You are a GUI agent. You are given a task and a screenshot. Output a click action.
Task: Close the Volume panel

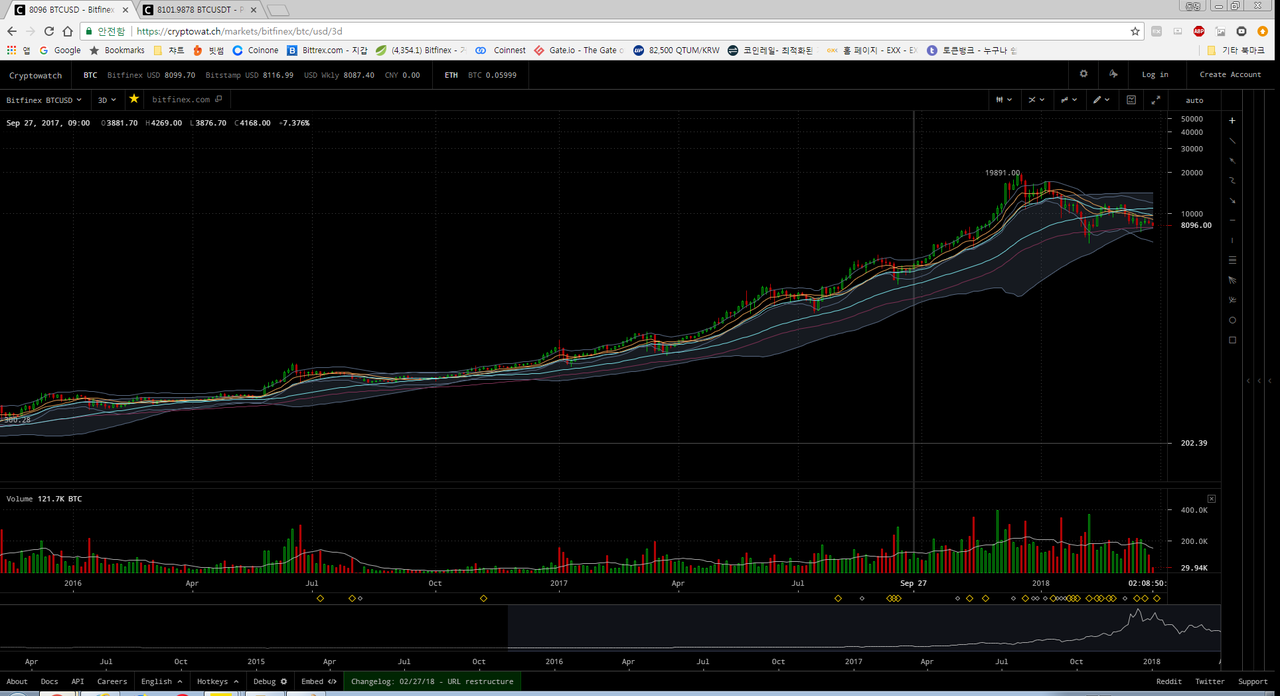(x=1211, y=498)
